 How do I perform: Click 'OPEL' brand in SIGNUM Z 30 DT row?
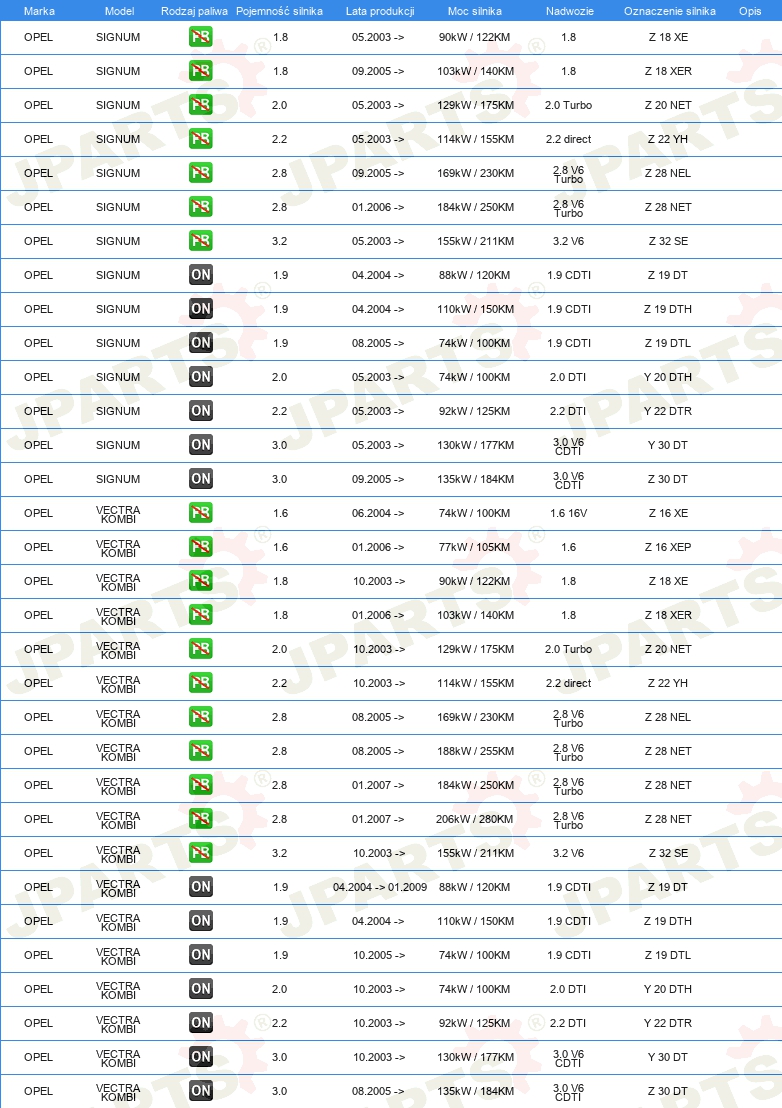tap(38, 478)
